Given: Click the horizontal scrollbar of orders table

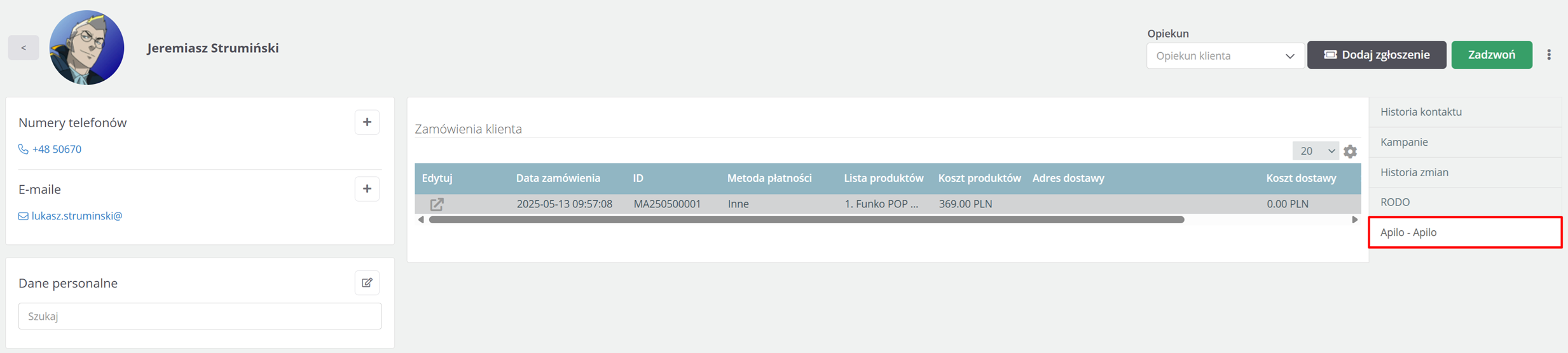Looking at the screenshot, I should click(x=806, y=220).
